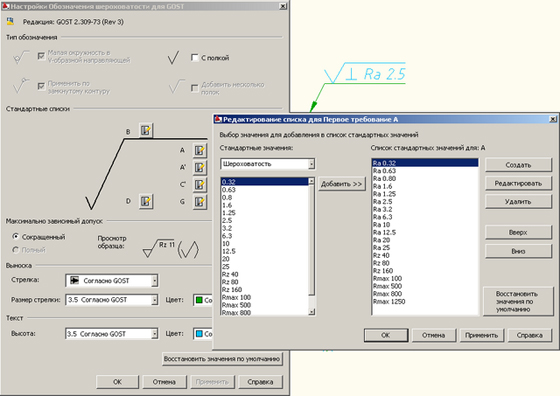Open list editor for requirement C'
Image resolution: width=560 pixels, height=396 pixels.
coord(200,185)
